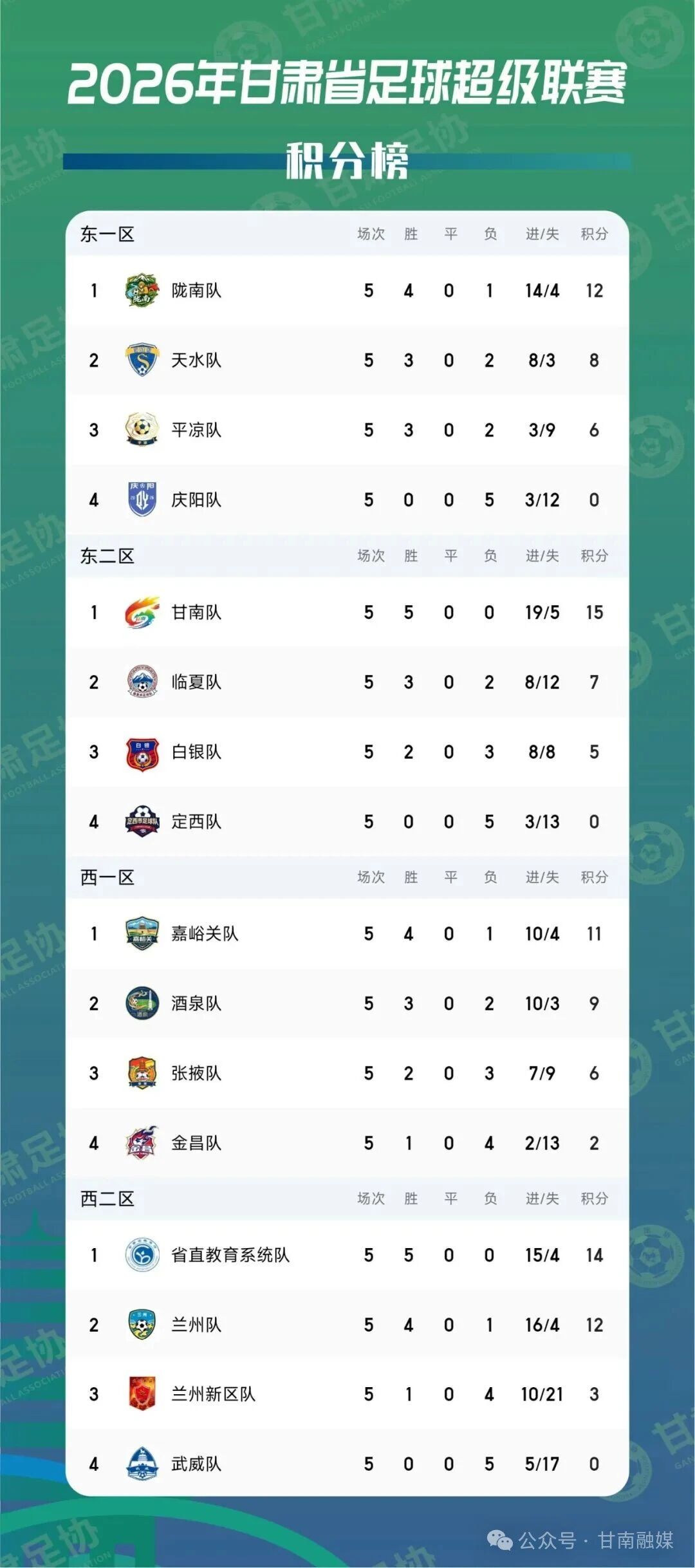Click the 甘南队 colorful logo
Image resolution: width=695 pixels, height=1568 pixels.
pos(142,612)
